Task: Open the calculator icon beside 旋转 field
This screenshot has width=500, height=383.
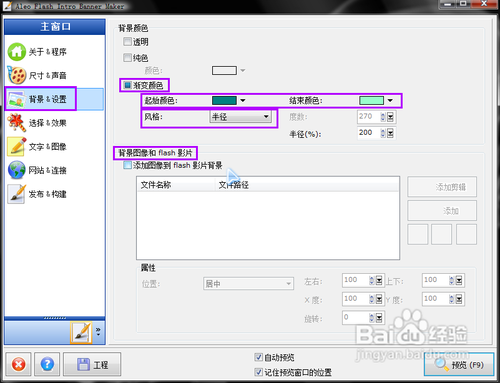Action: coord(379,318)
